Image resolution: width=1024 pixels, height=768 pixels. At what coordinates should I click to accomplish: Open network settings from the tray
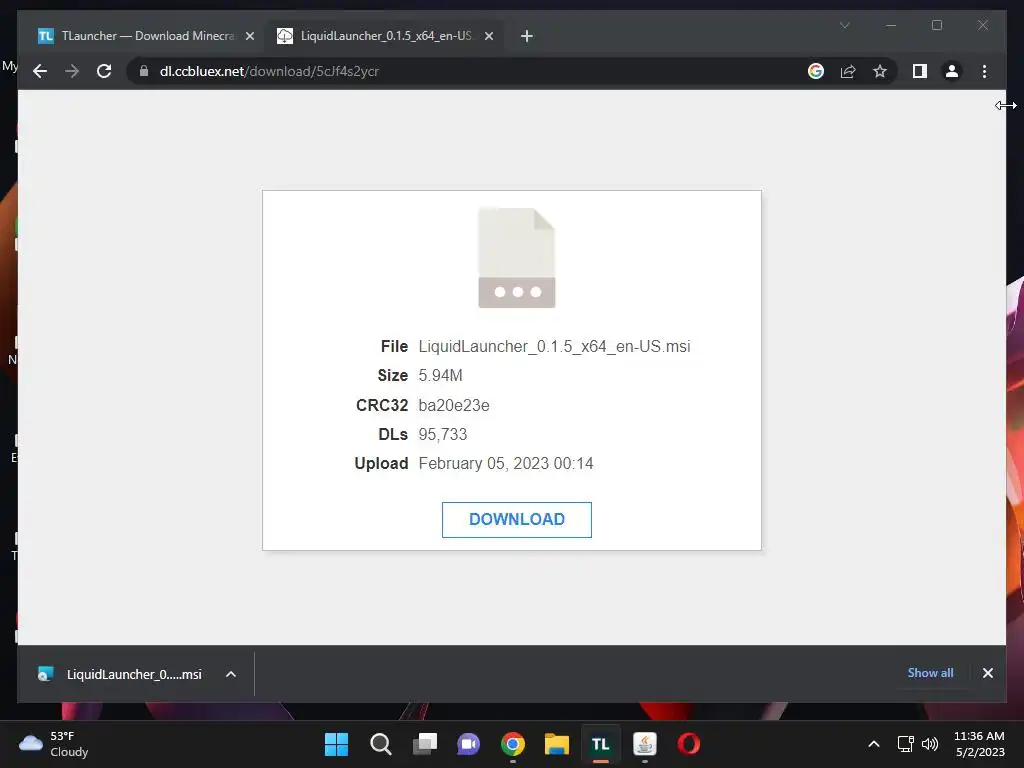[x=905, y=744]
